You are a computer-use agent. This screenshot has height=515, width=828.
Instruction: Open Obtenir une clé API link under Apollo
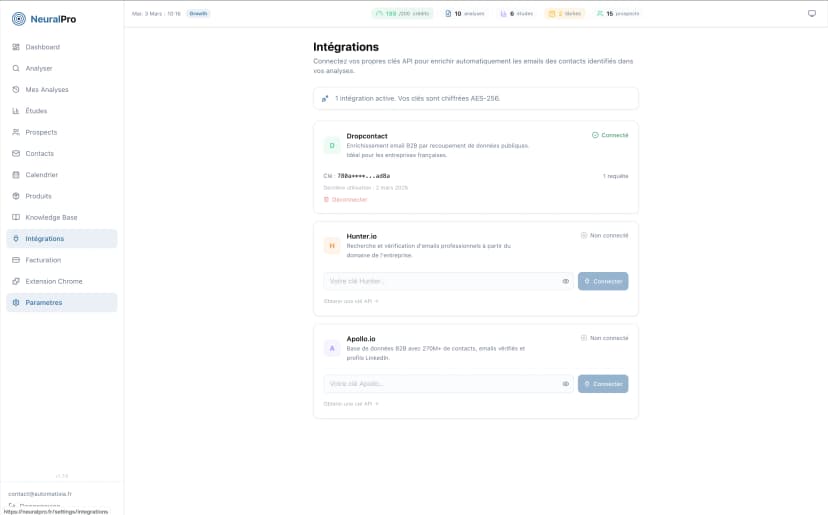[x=351, y=404]
